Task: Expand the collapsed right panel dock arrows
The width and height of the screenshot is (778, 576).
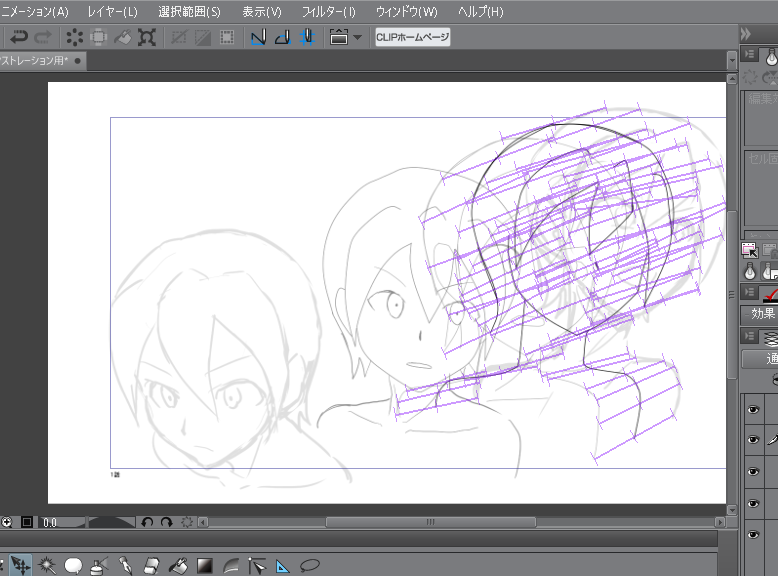Action: 746,33
